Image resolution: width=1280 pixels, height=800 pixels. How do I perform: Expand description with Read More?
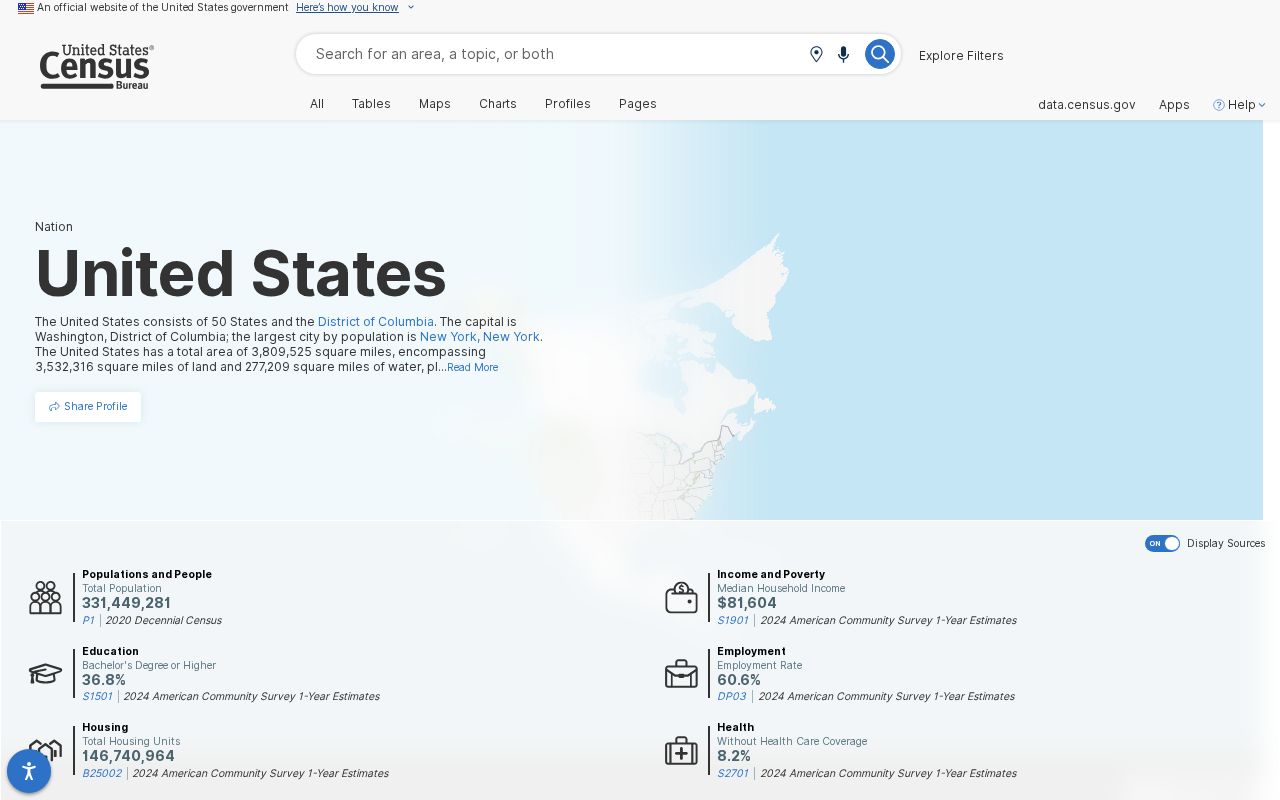click(x=472, y=367)
